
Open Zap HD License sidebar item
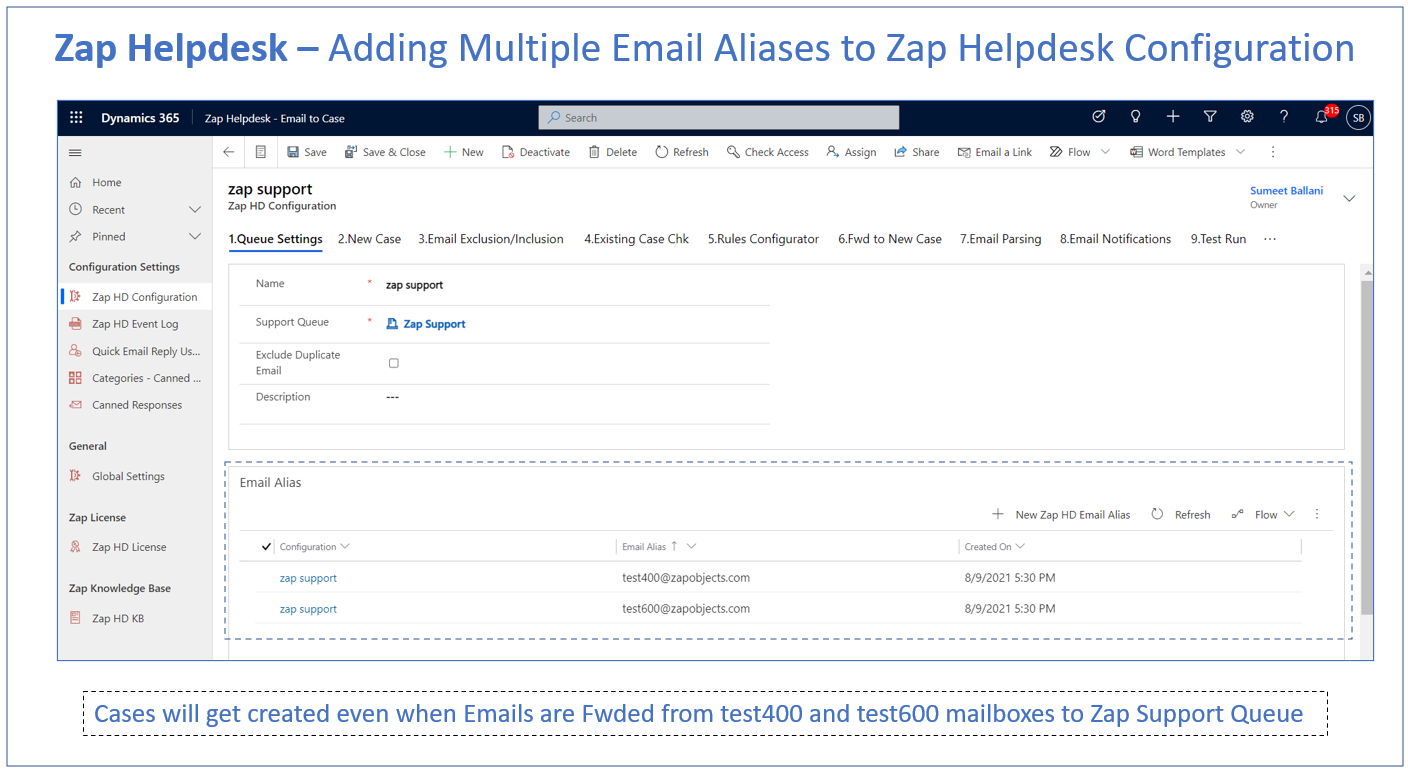click(x=134, y=547)
